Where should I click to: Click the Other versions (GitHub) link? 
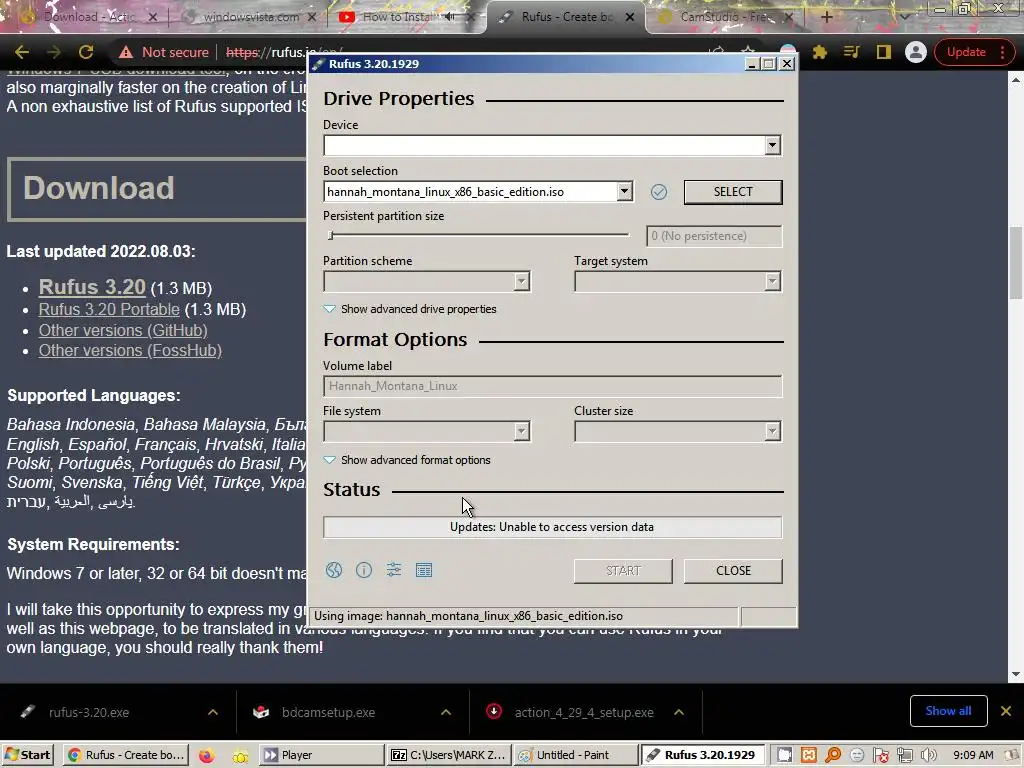click(x=123, y=330)
